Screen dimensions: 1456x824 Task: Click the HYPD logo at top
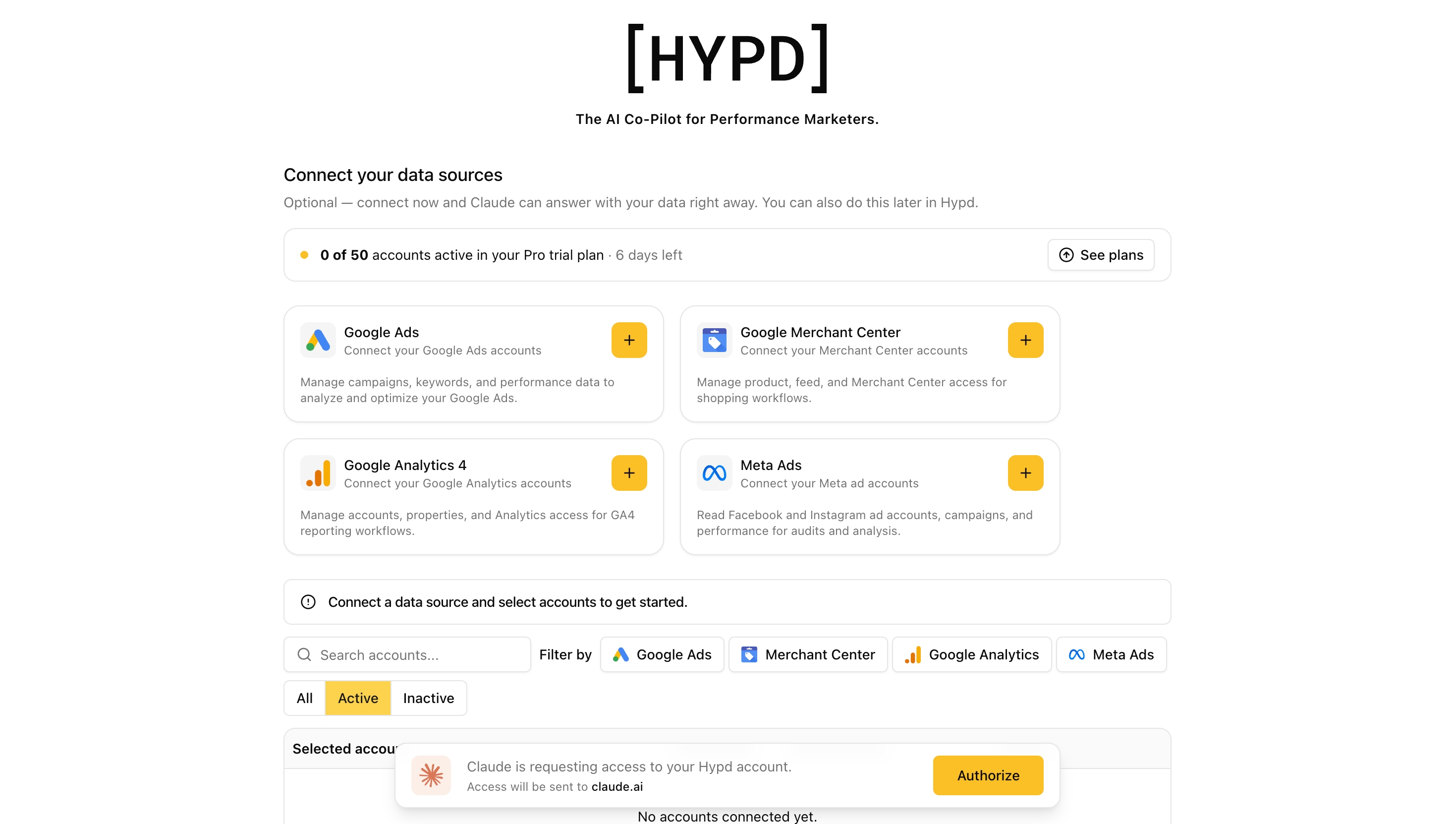tap(728, 59)
